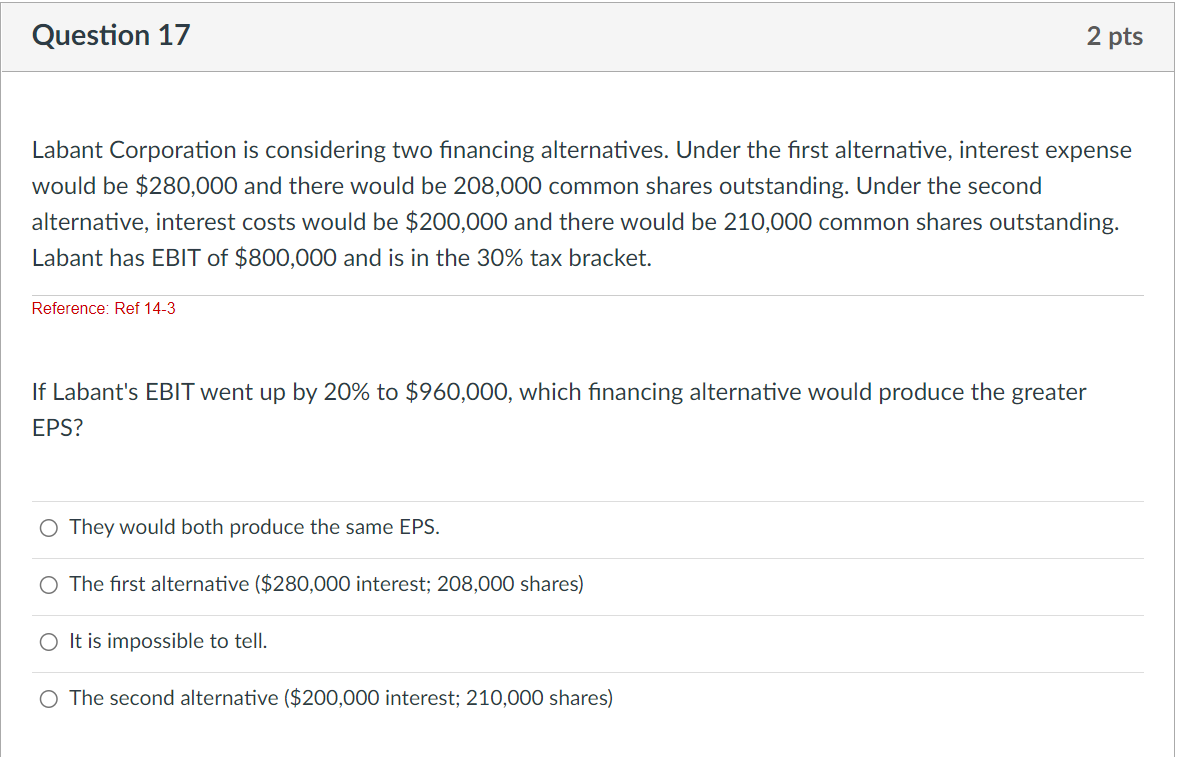Click text of second alternative answer choice
This screenshot has width=1180, height=757.
point(340,698)
